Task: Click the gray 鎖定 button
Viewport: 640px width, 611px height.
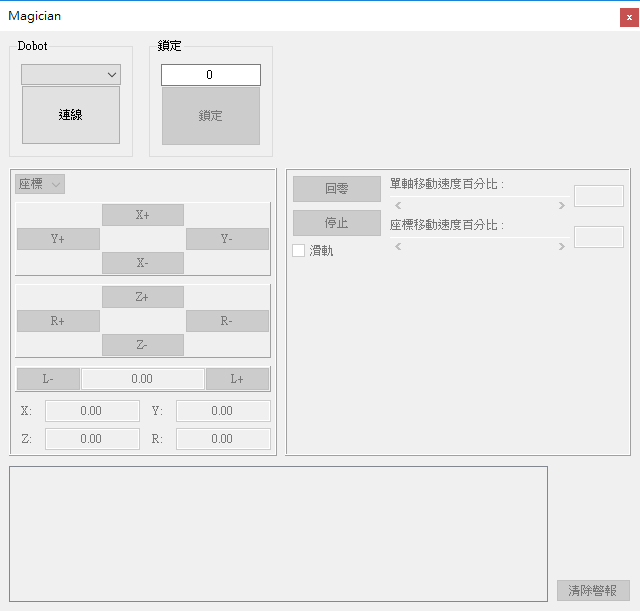Action: click(211, 116)
